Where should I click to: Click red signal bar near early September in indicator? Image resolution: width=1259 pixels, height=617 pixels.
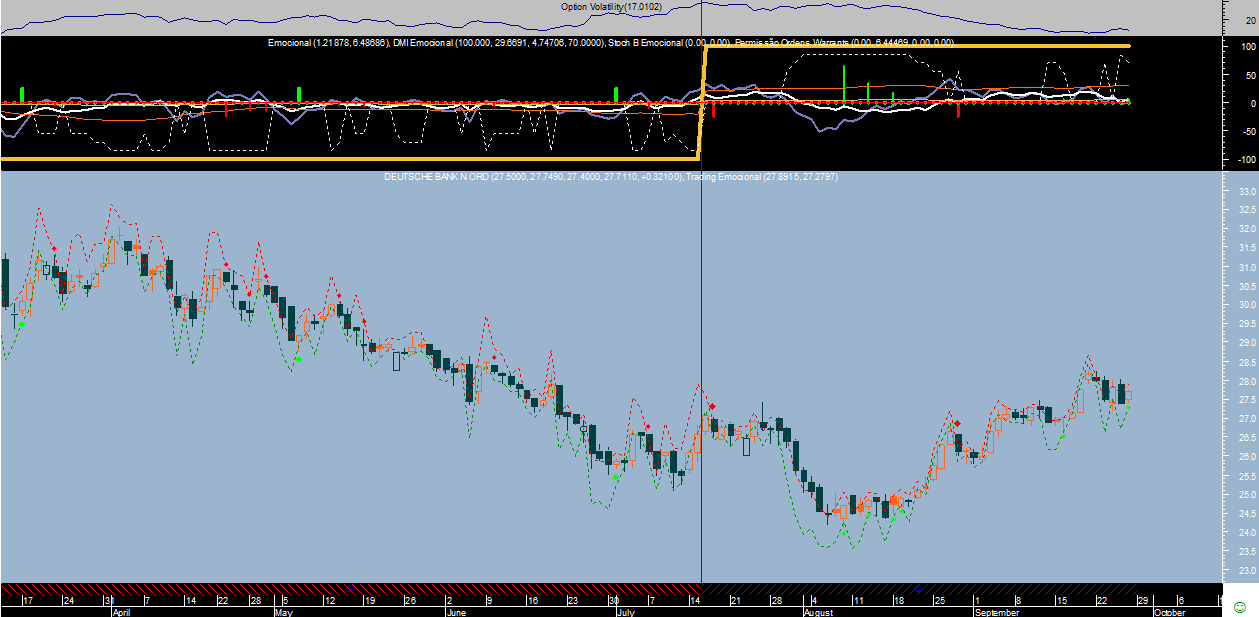point(958,110)
